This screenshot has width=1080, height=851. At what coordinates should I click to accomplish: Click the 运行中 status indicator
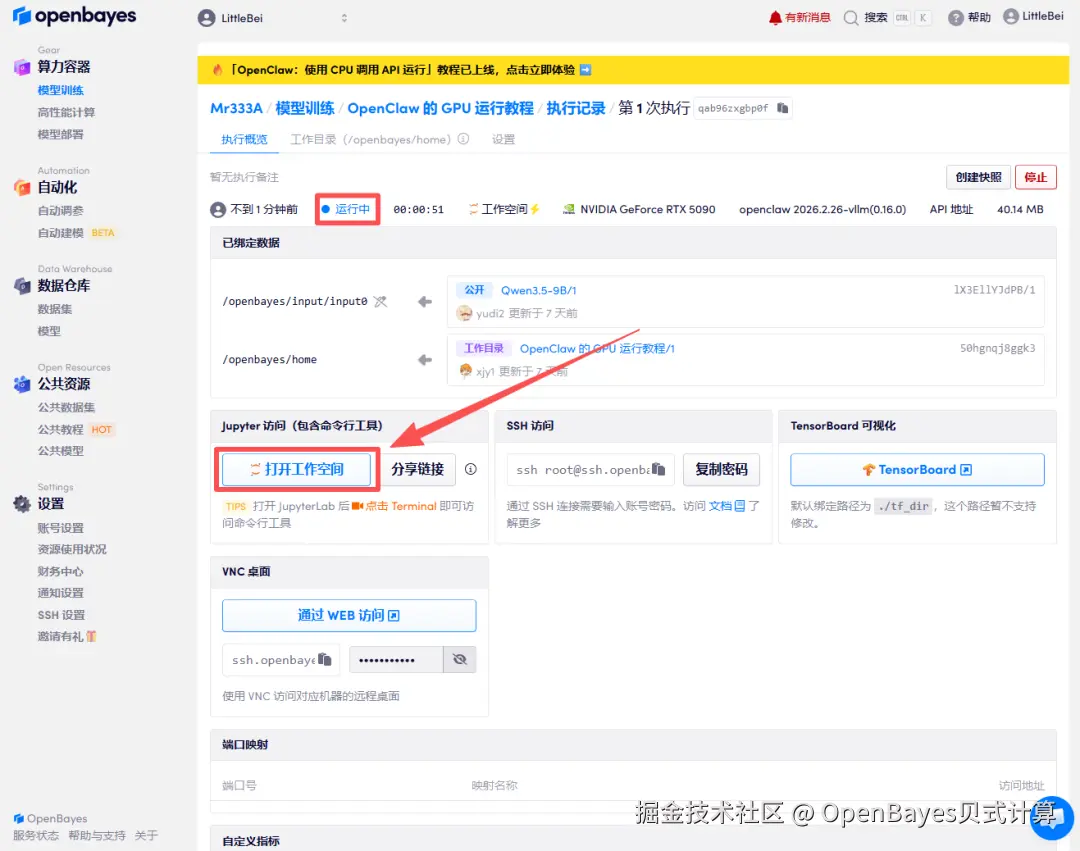click(346, 209)
